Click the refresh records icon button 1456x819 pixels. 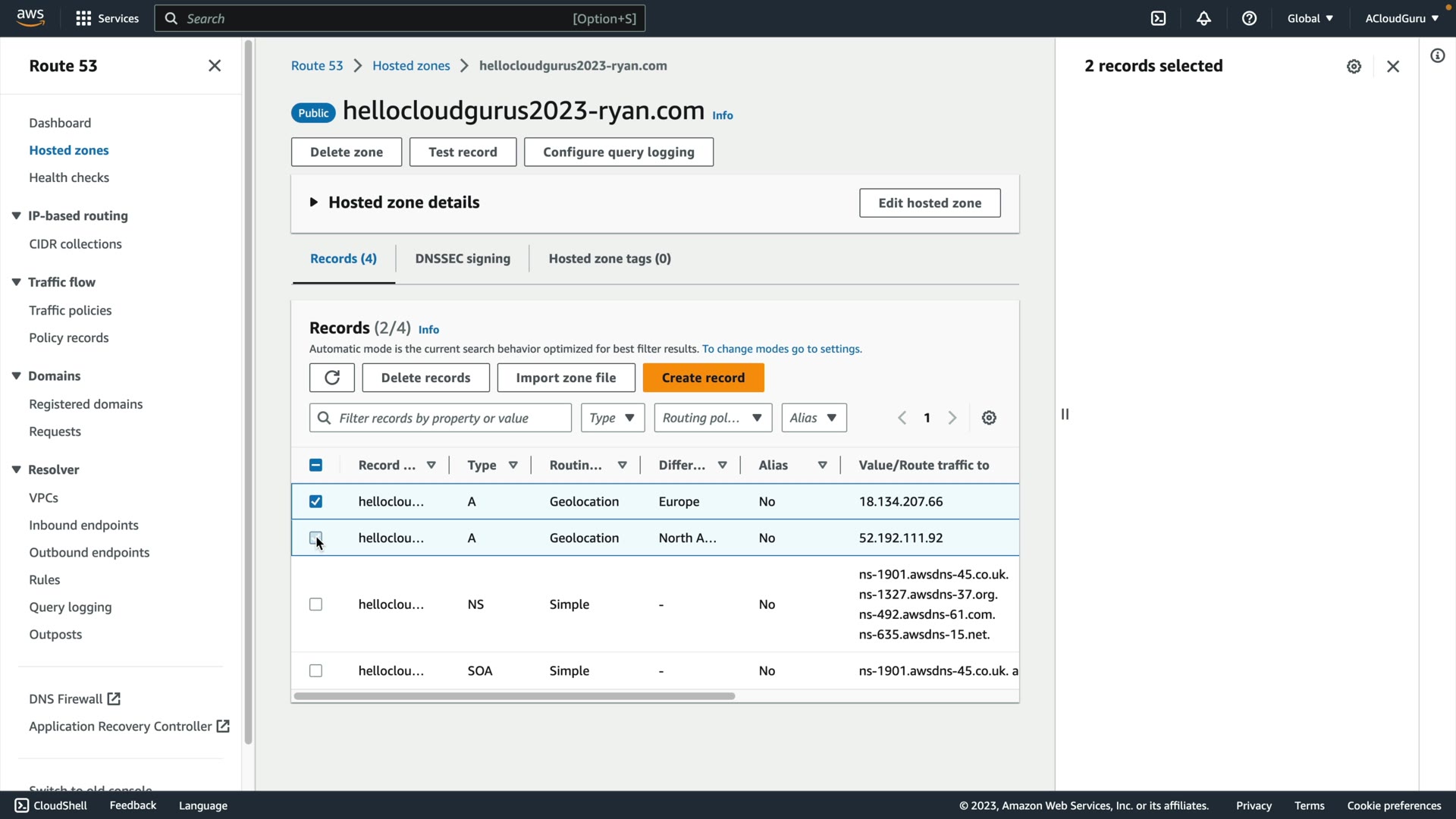[x=331, y=378]
